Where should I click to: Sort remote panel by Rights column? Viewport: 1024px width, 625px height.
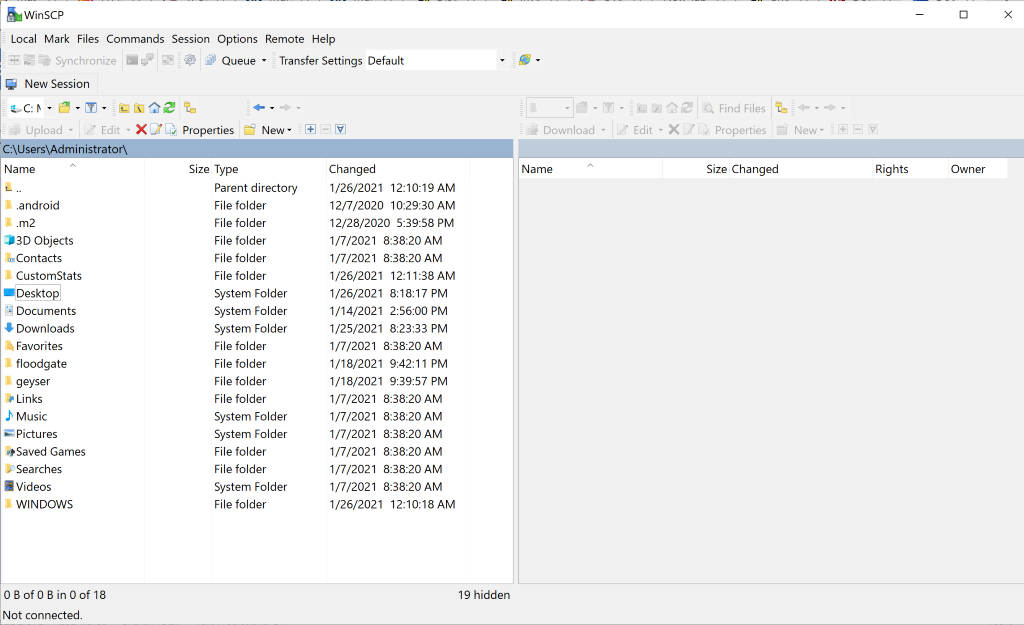tap(909, 169)
